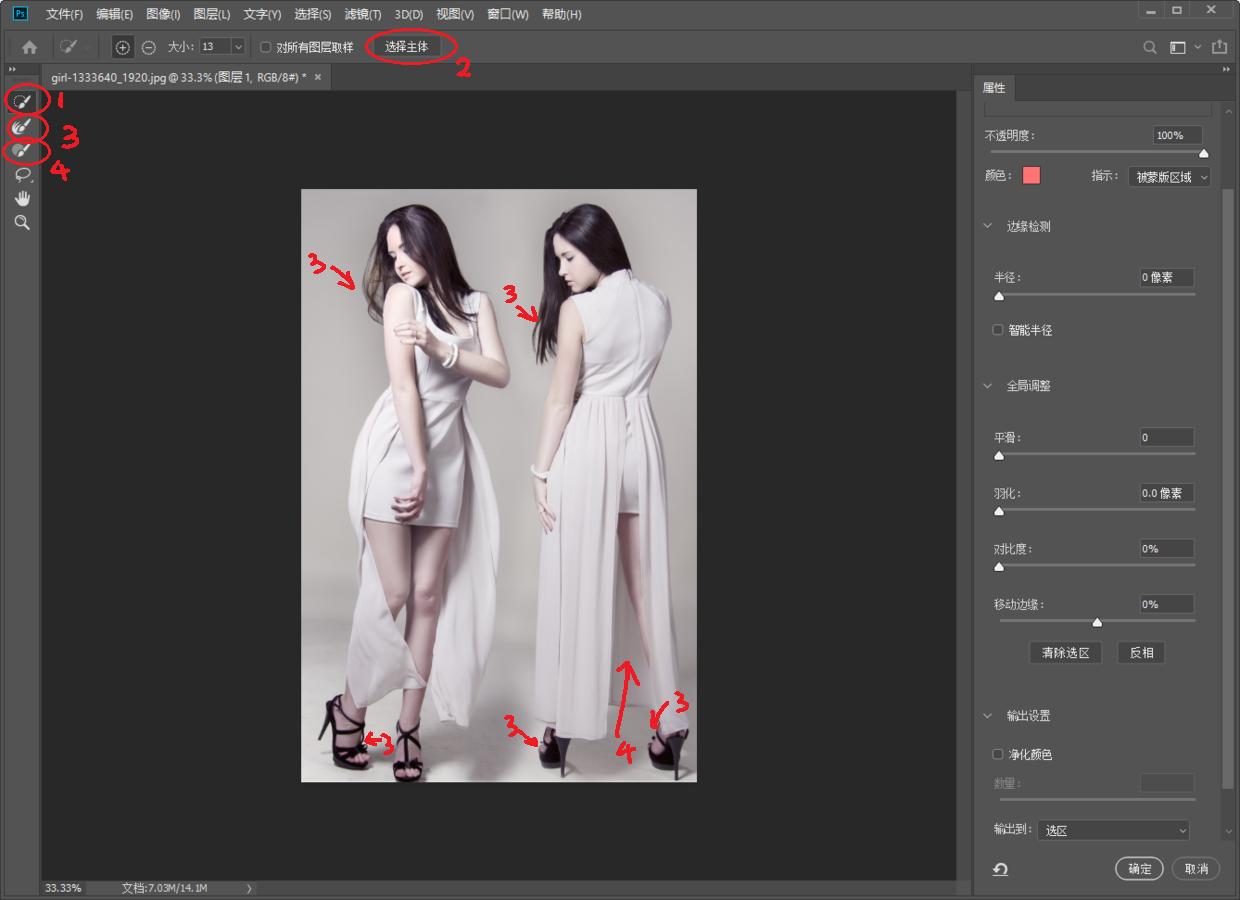Toggle the 智能半径 checkbox

998,330
